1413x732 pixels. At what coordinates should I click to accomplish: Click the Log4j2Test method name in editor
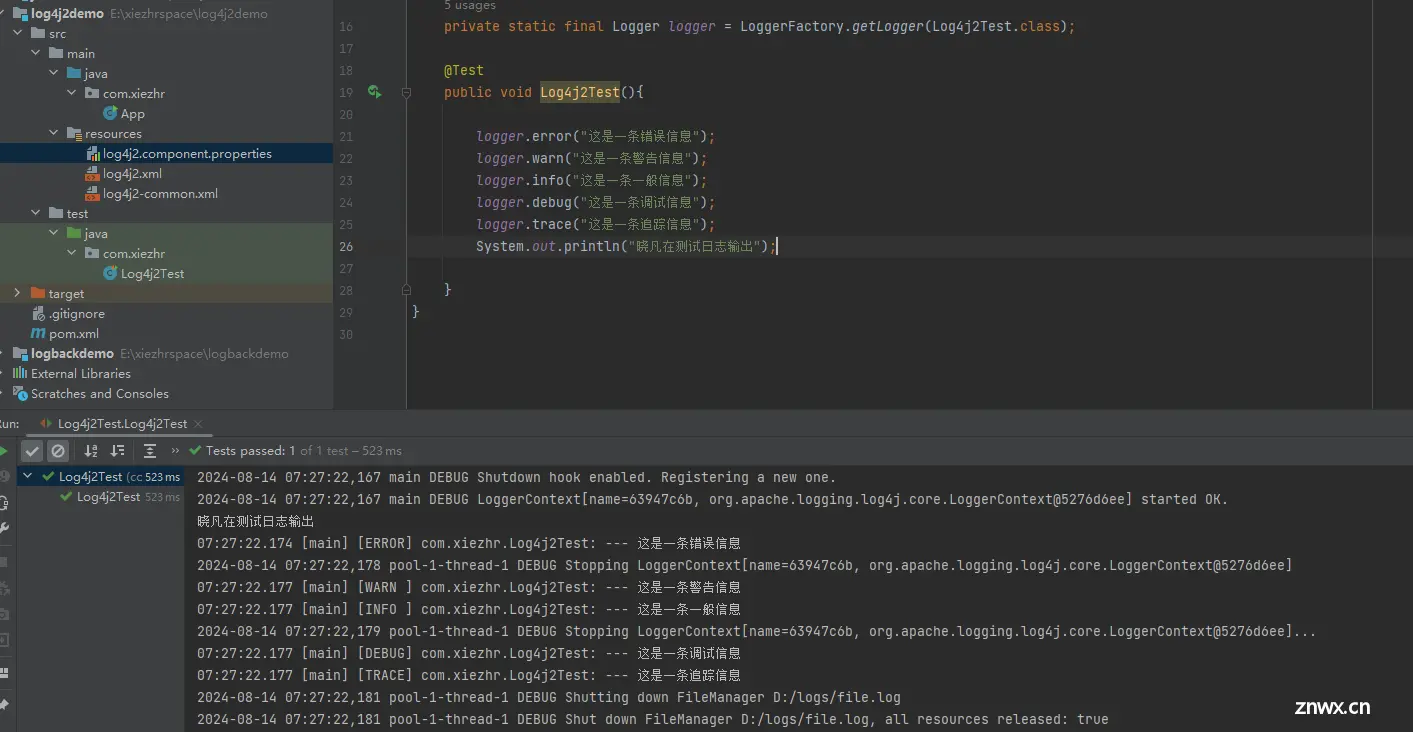pos(580,92)
